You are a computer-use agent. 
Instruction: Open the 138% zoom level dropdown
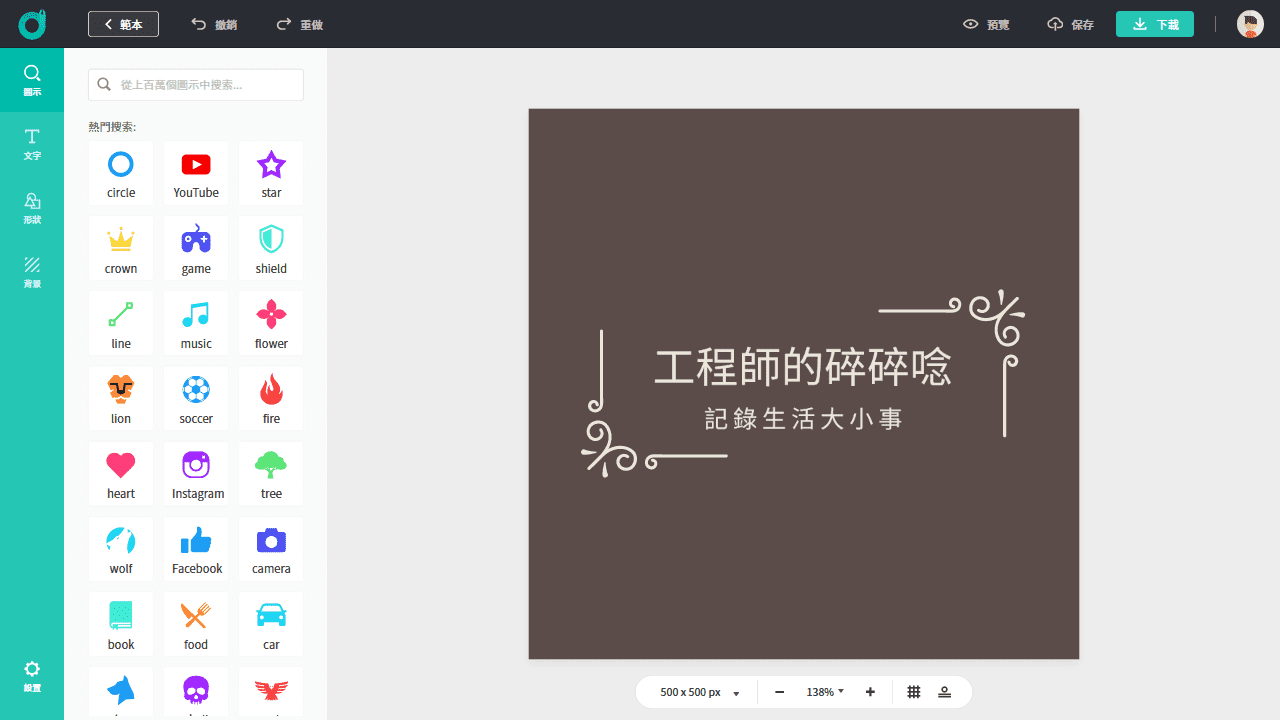[x=824, y=691]
